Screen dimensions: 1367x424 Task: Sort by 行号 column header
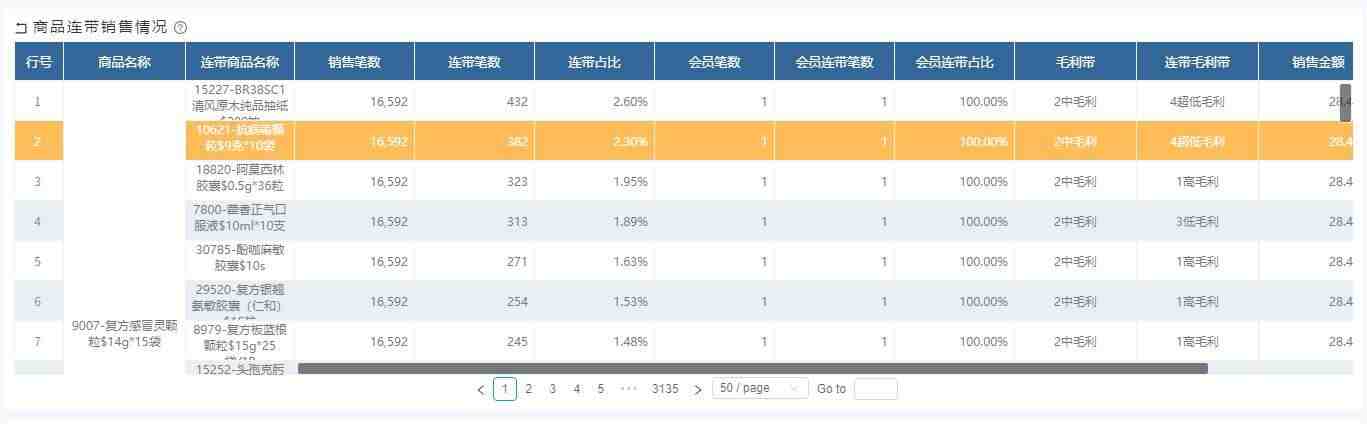pos(39,62)
